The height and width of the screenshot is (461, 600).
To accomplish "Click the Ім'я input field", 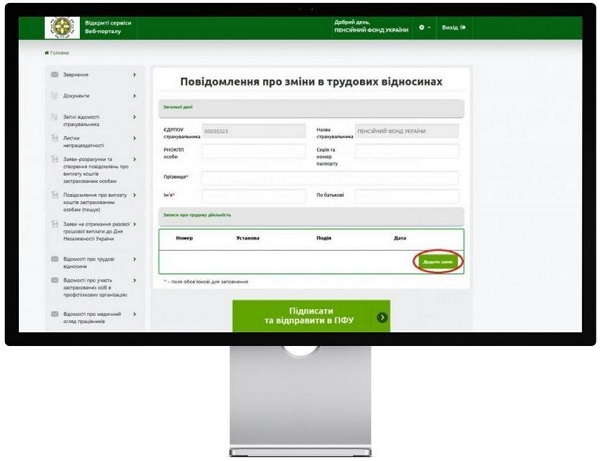I will click(x=254, y=196).
